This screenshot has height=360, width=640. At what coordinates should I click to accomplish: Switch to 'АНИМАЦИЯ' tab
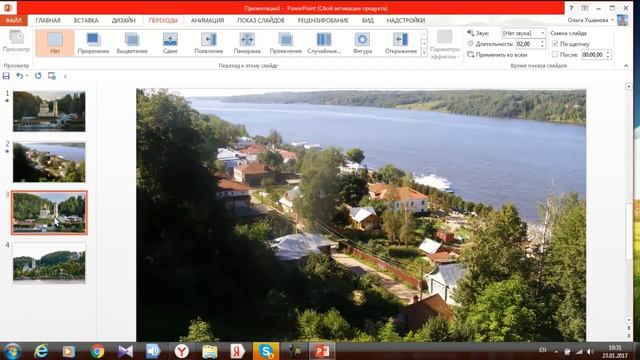click(207, 20)
